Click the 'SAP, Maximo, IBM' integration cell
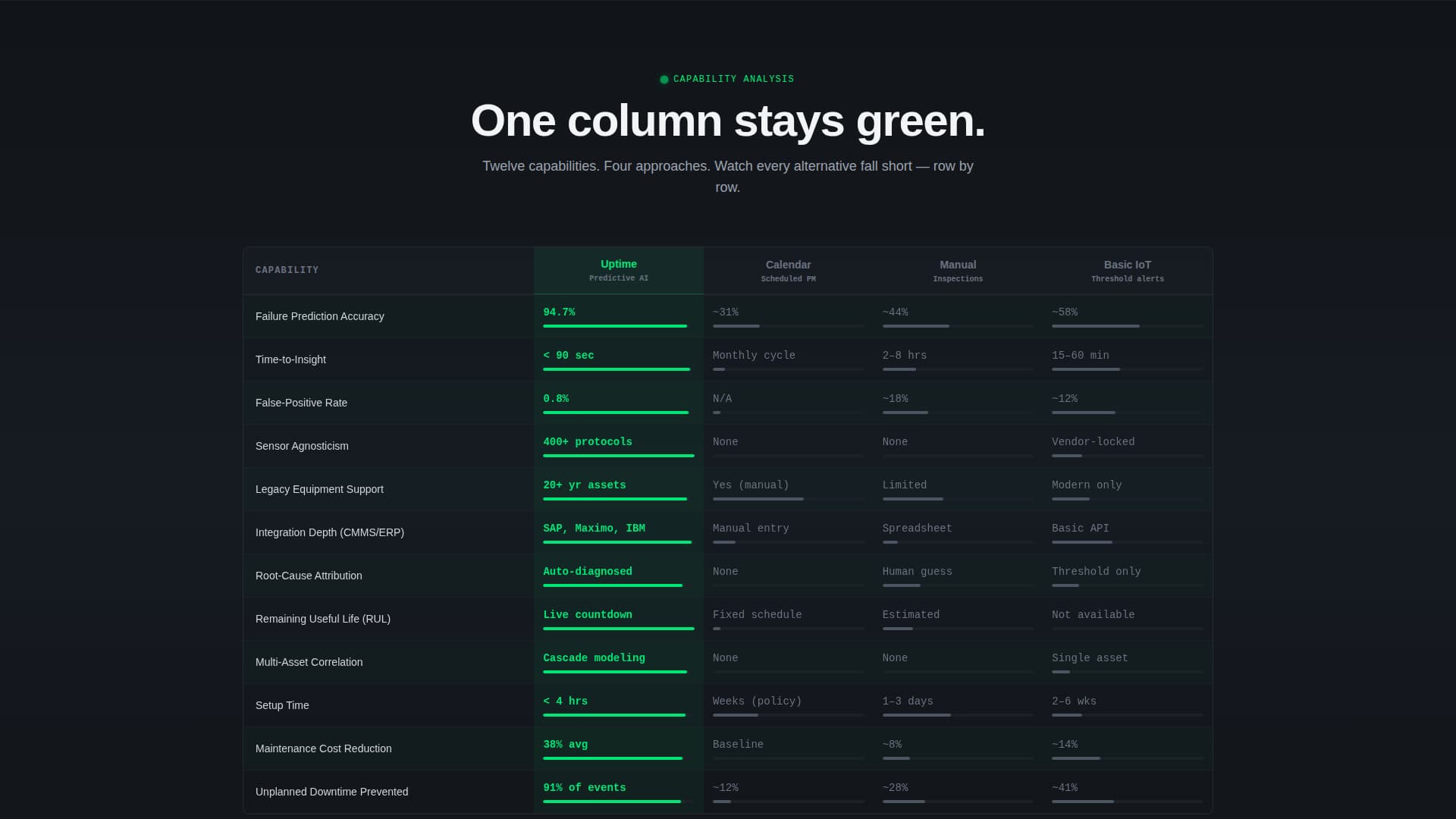1456x819 pixels. coord(595,528)
